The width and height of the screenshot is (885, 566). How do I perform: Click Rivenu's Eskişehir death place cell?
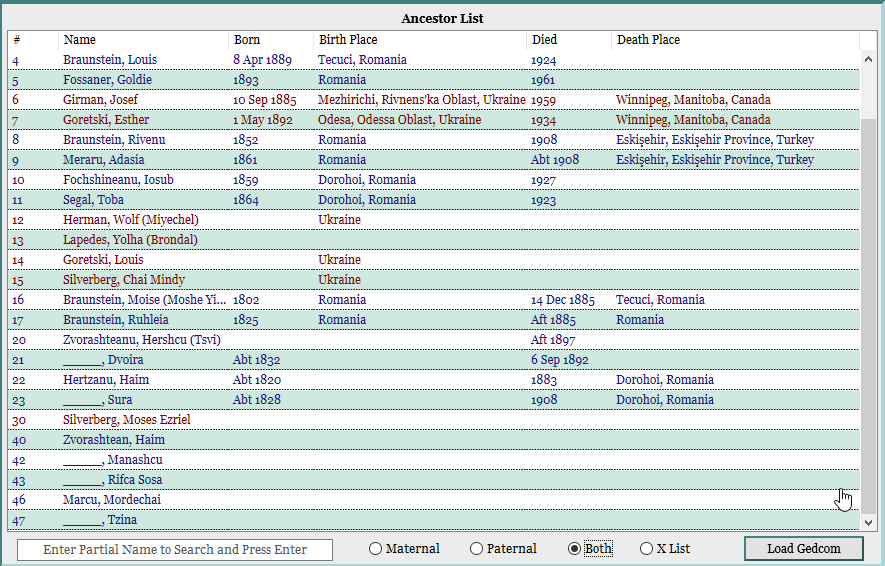point(715,140)
